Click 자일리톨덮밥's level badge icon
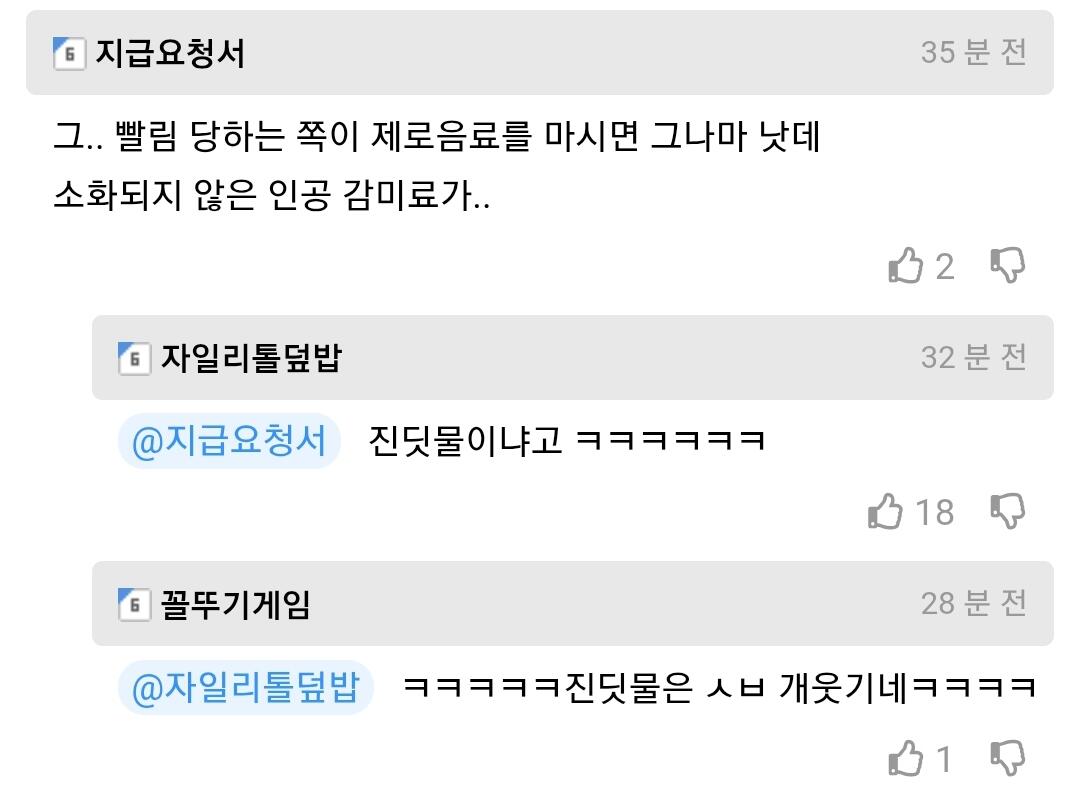The image size is (1080, 798). (x=134, y=358)
